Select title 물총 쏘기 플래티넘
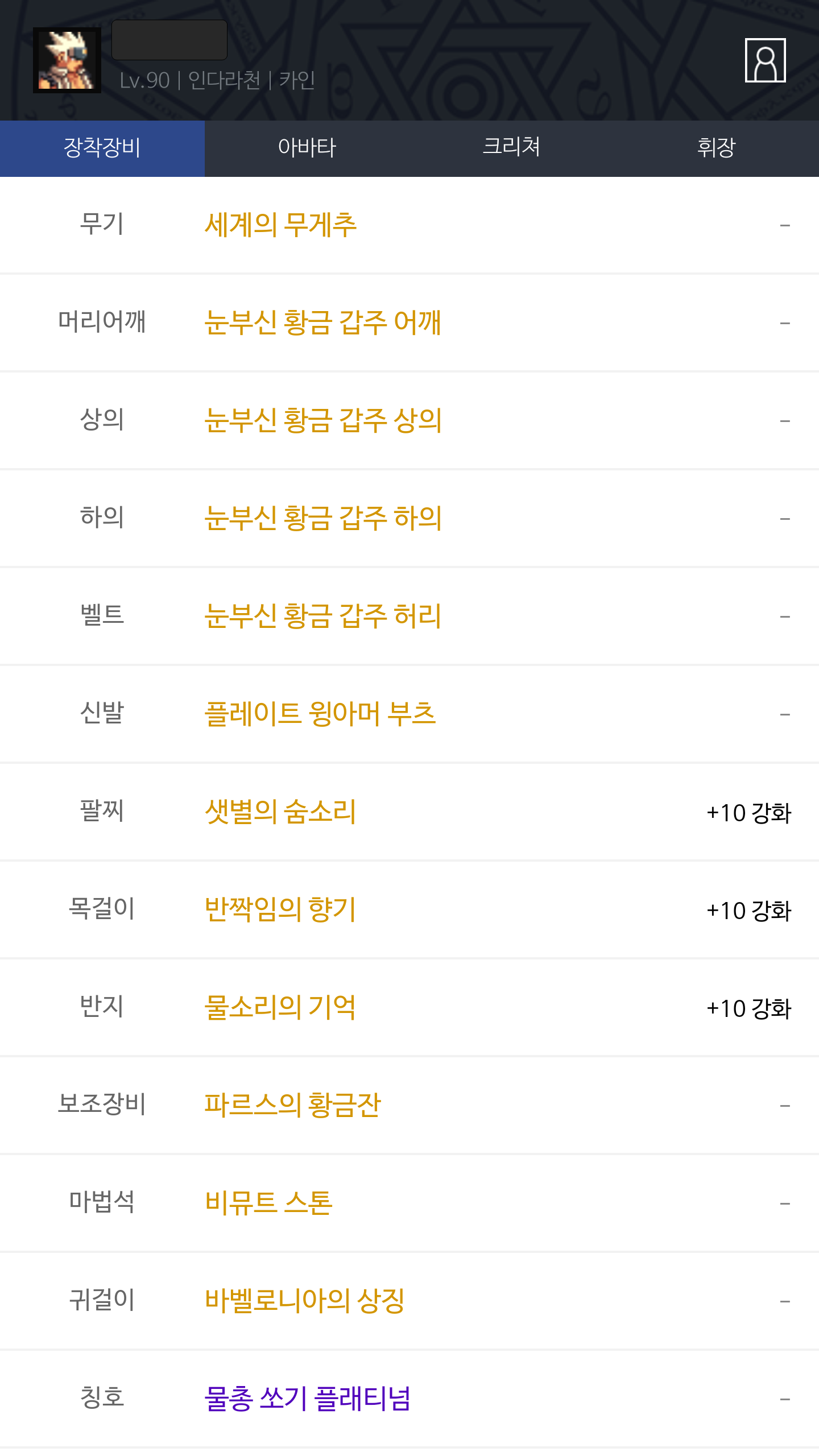Image resolution: width=819 pixels, height=1456 pixels. 307,1399
